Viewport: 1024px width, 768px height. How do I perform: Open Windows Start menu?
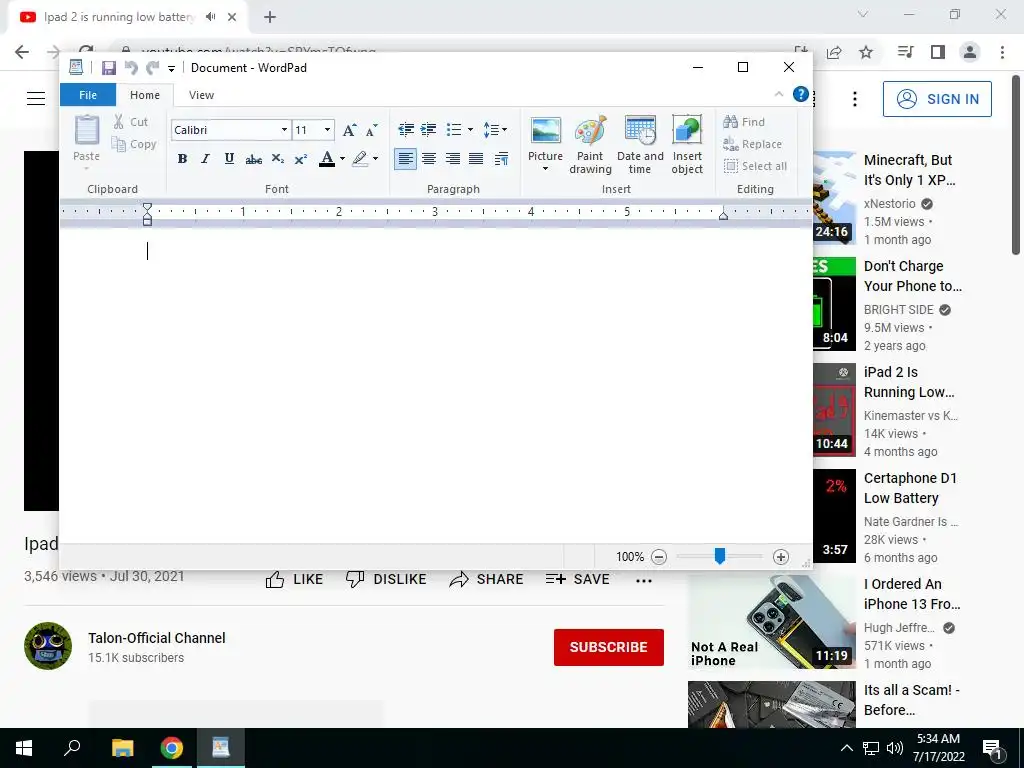[24, 748]
